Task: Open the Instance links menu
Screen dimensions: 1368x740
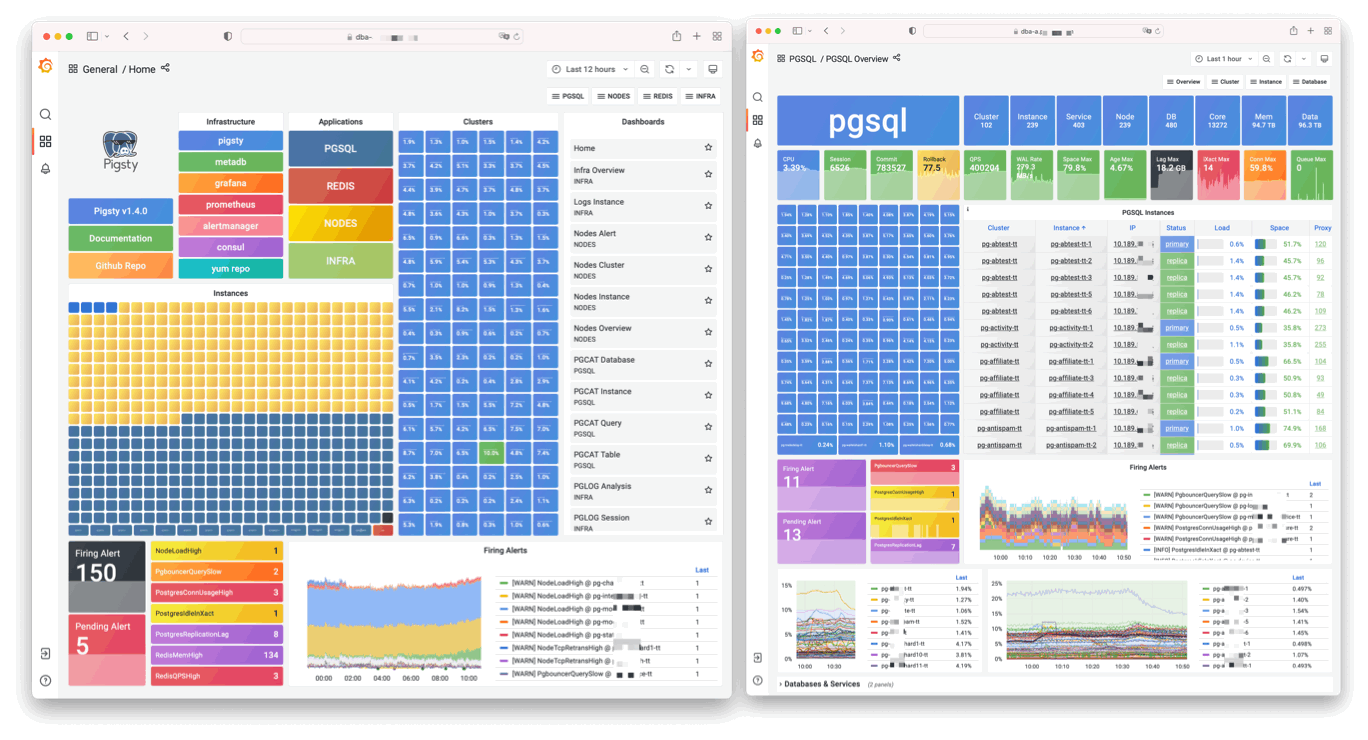Action: click(x=1266, y=82)
